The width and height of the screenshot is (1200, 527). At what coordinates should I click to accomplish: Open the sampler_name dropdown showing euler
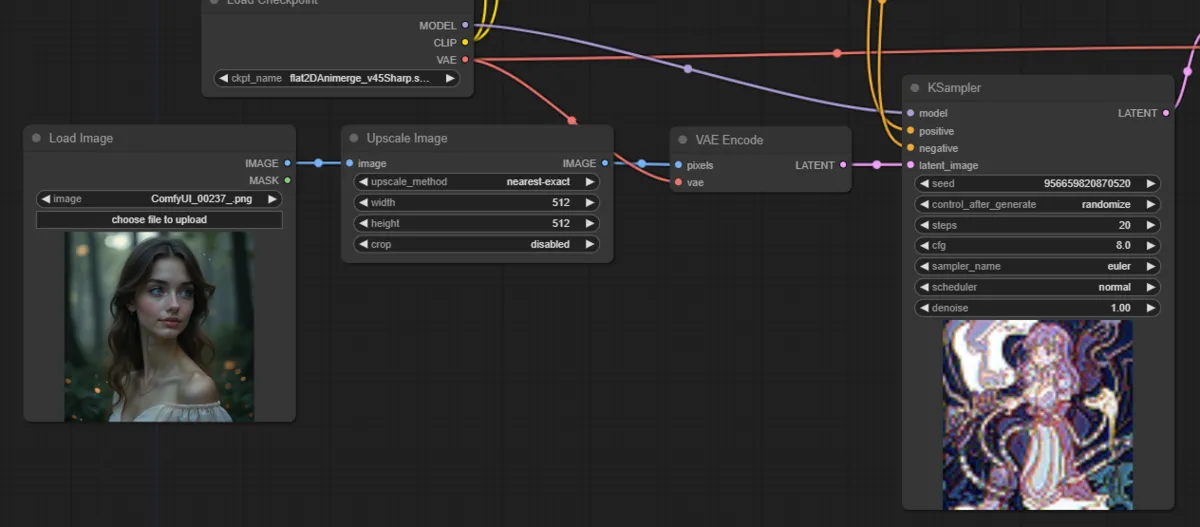point(1038,266)
